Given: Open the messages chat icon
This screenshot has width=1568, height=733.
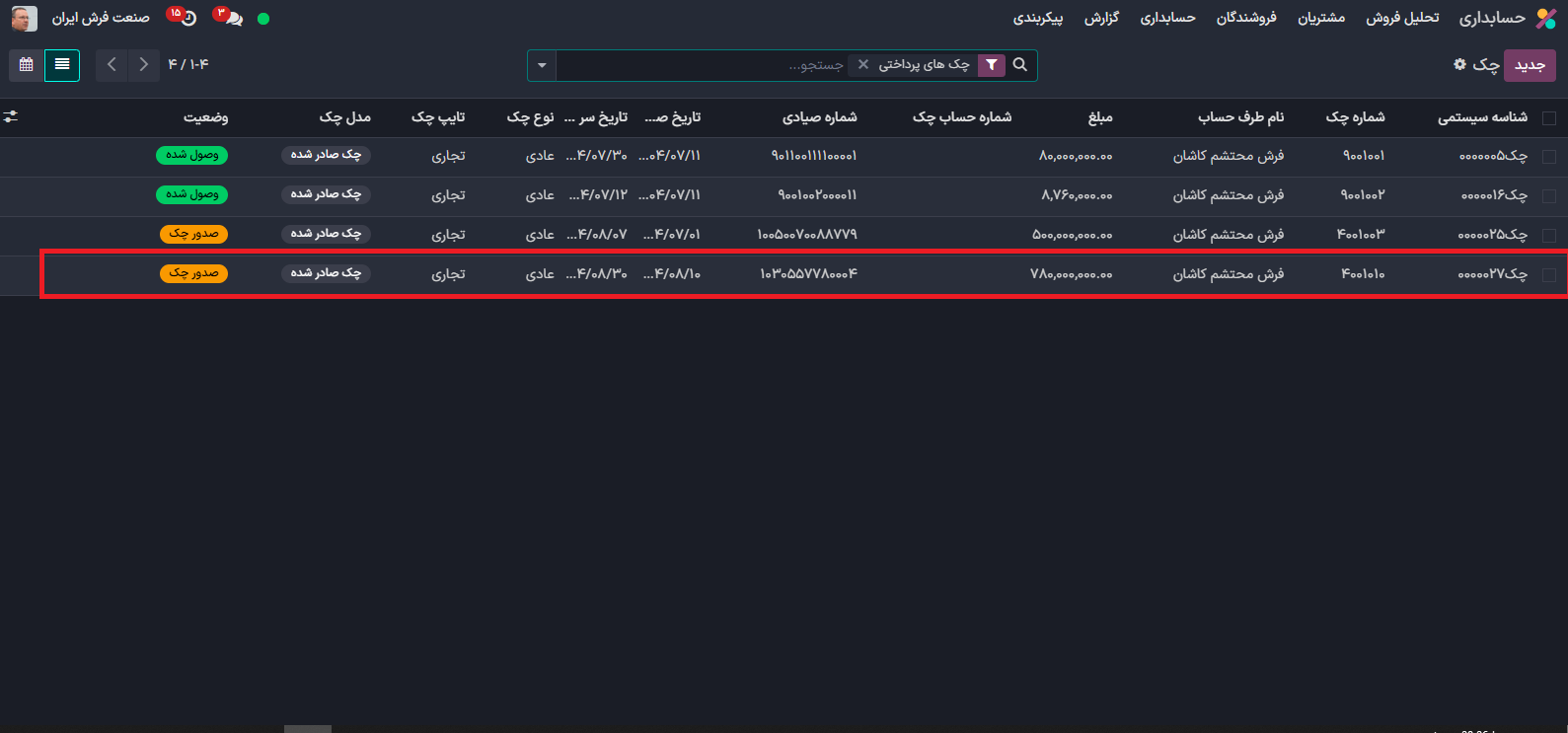Looking at the screenshot, I should tap(233, 19).
